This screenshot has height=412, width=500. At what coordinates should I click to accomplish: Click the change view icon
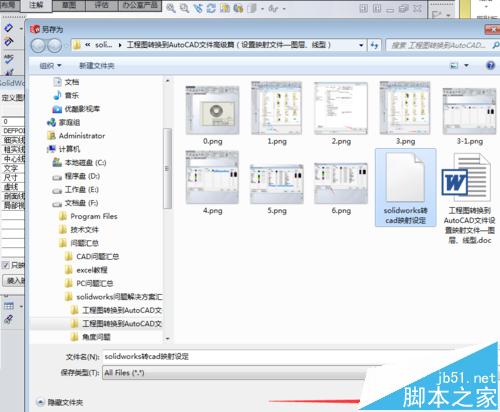click(454, 66)
